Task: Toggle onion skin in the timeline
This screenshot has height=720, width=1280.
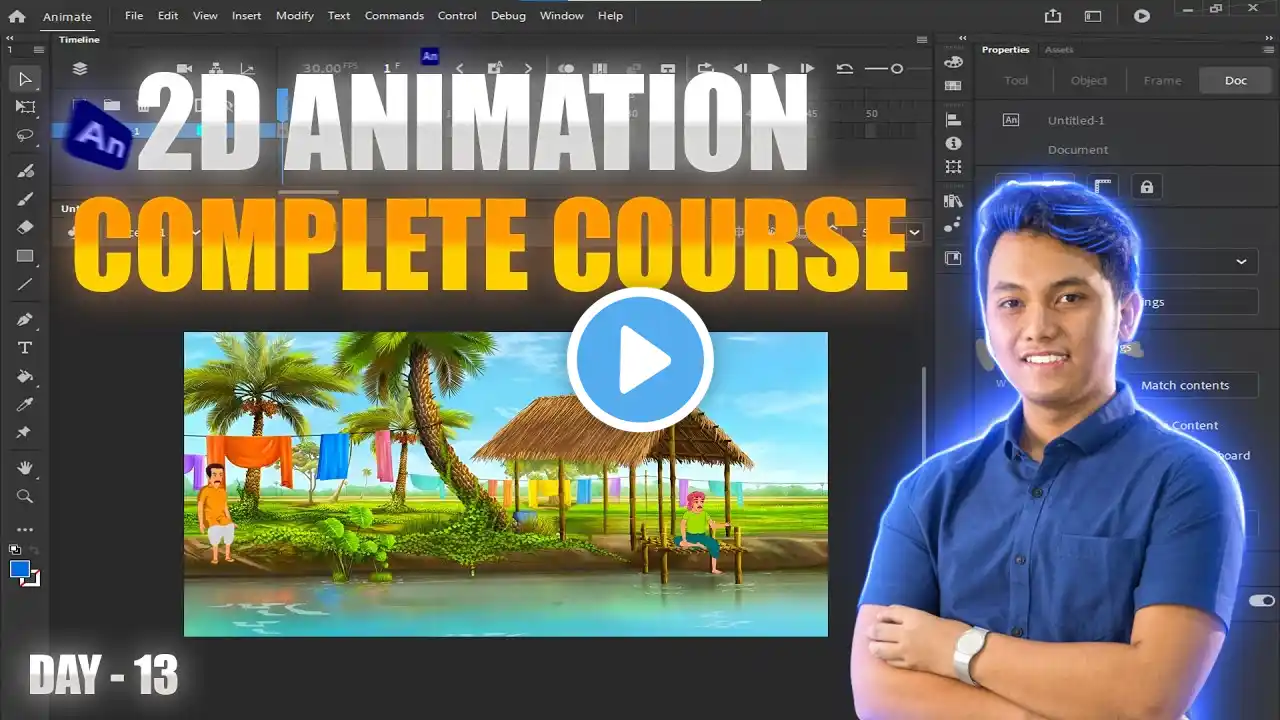Action: pyautogui.click(x=565, y=69)
